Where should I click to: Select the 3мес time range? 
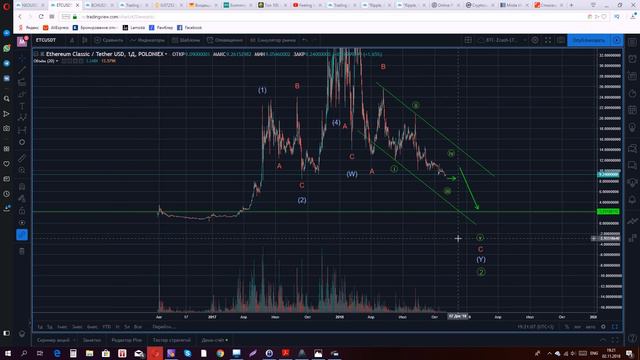(x=77, y=327)
